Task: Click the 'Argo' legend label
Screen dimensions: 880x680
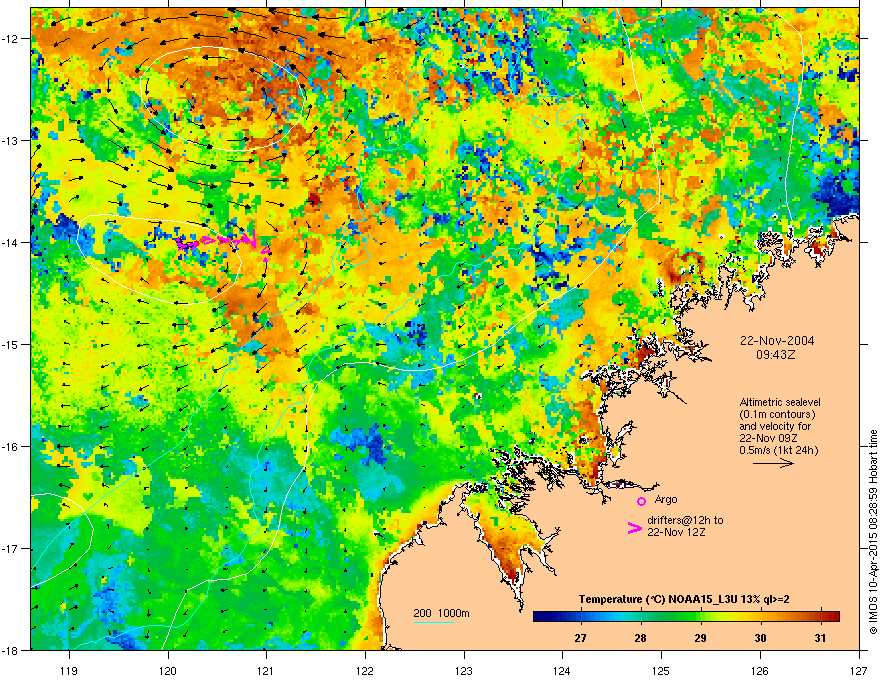Action: pos(666,499)
